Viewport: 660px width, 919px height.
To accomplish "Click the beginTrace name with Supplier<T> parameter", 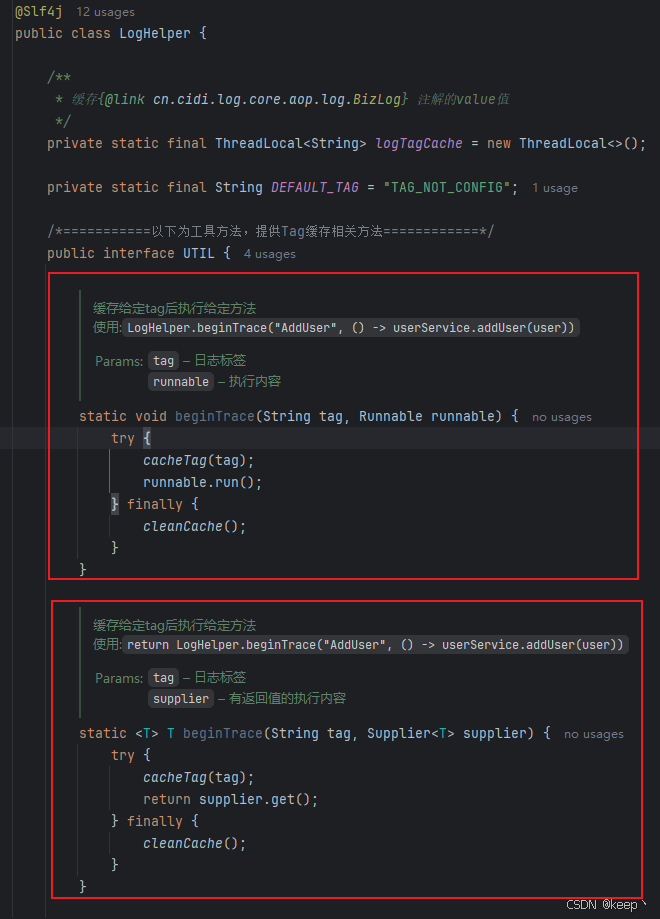I will point(223,733).
